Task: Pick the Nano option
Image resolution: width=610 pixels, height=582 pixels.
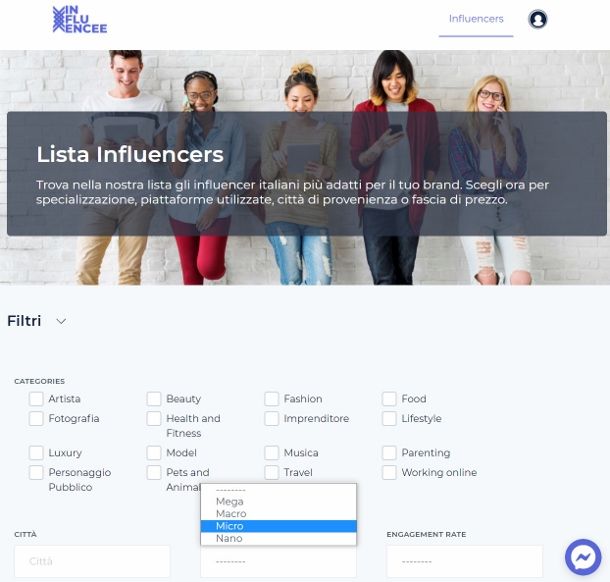Action: pyautogui.click(x=279, y=538)
